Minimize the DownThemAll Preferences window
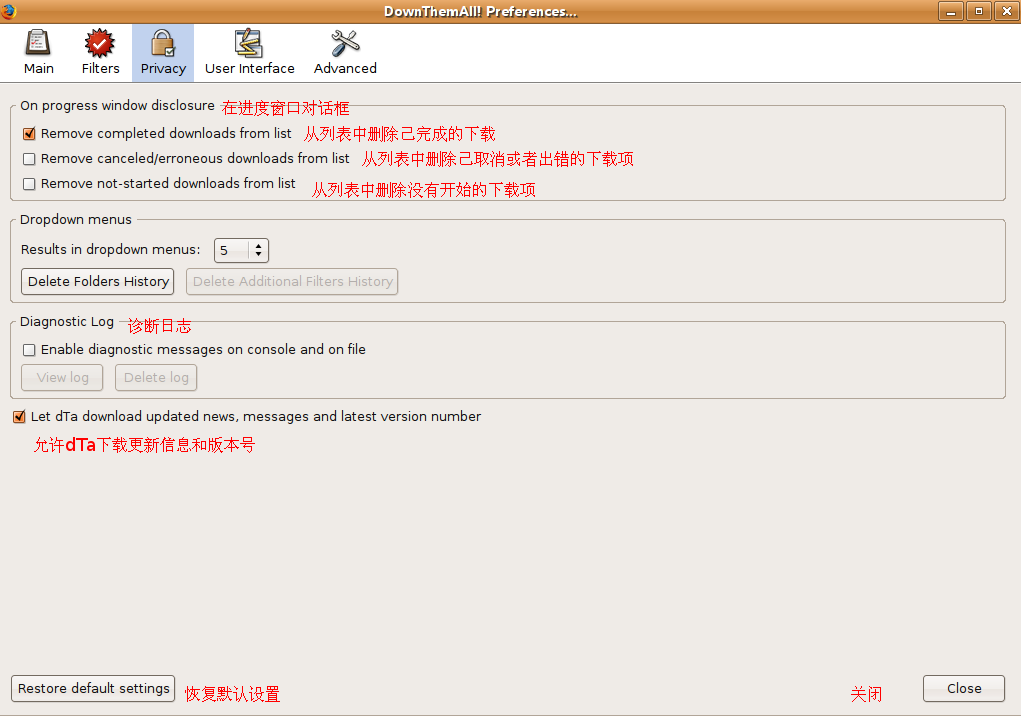 [x=951, y=11]
